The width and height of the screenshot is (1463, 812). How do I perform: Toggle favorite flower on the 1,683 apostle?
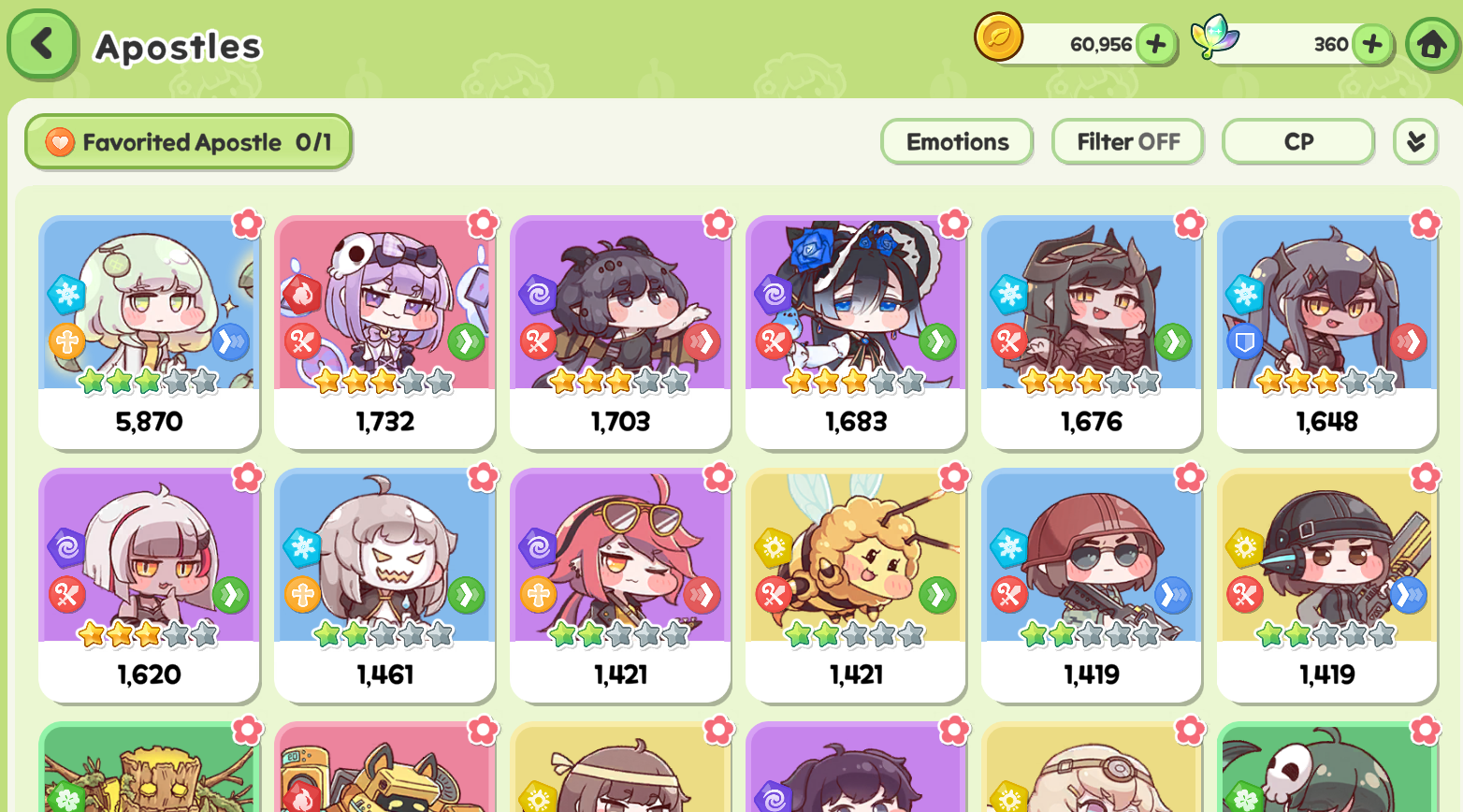[x=954, y=224]
